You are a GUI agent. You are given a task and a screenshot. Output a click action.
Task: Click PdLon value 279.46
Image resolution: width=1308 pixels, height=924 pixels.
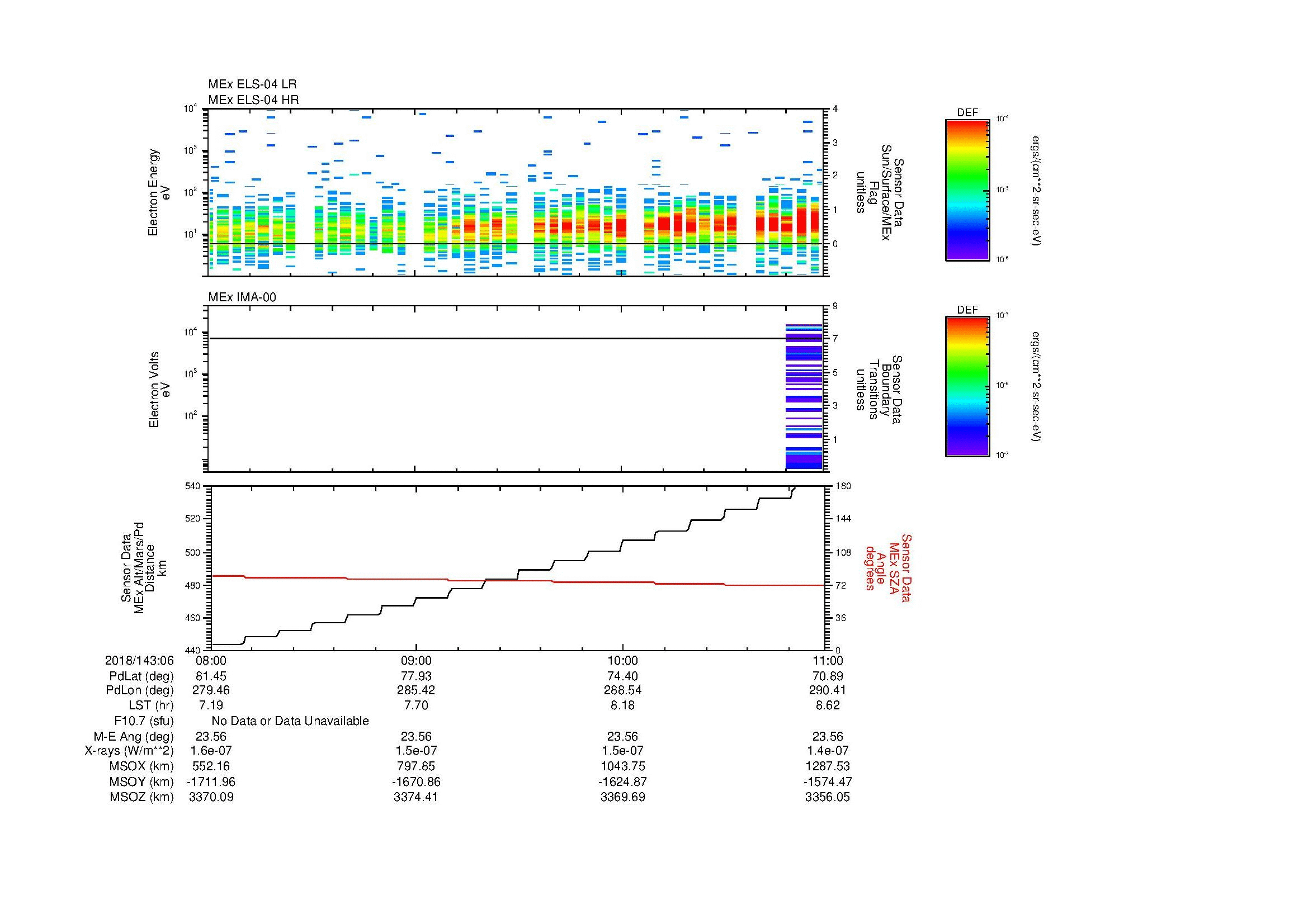tap(211, 690)
